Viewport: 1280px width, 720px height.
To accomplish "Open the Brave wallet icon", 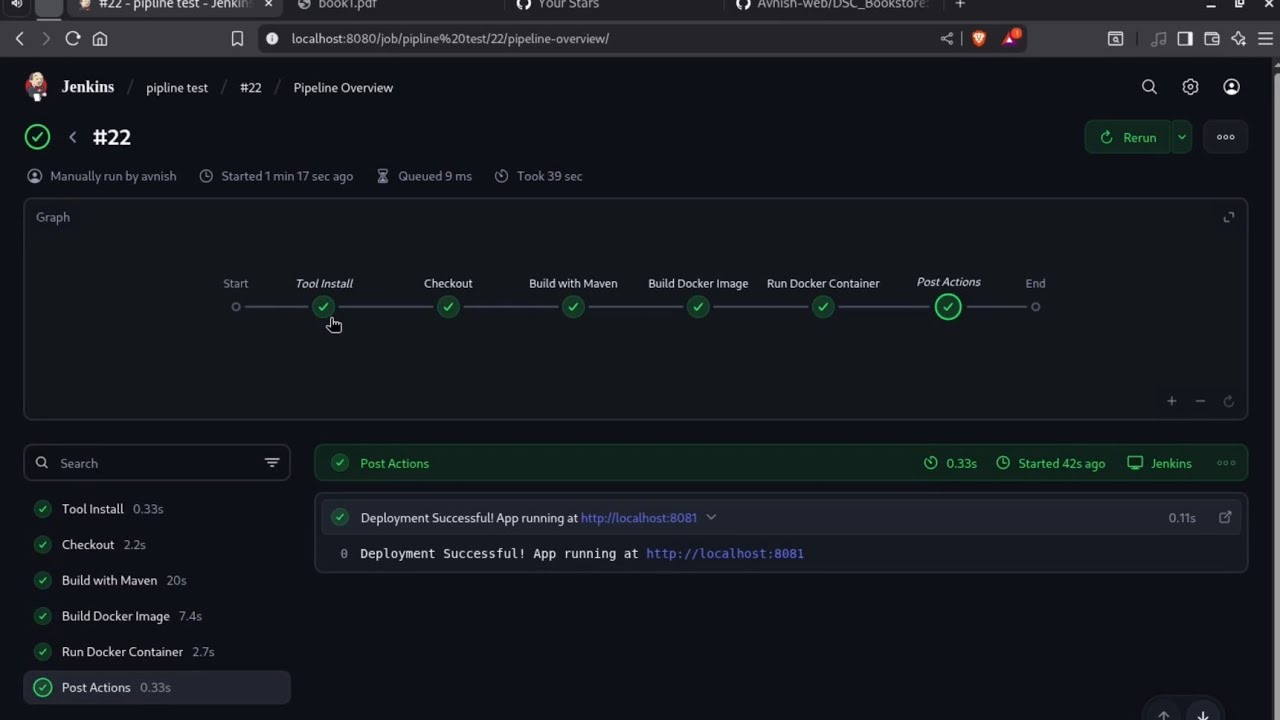I will [1212, 38].
